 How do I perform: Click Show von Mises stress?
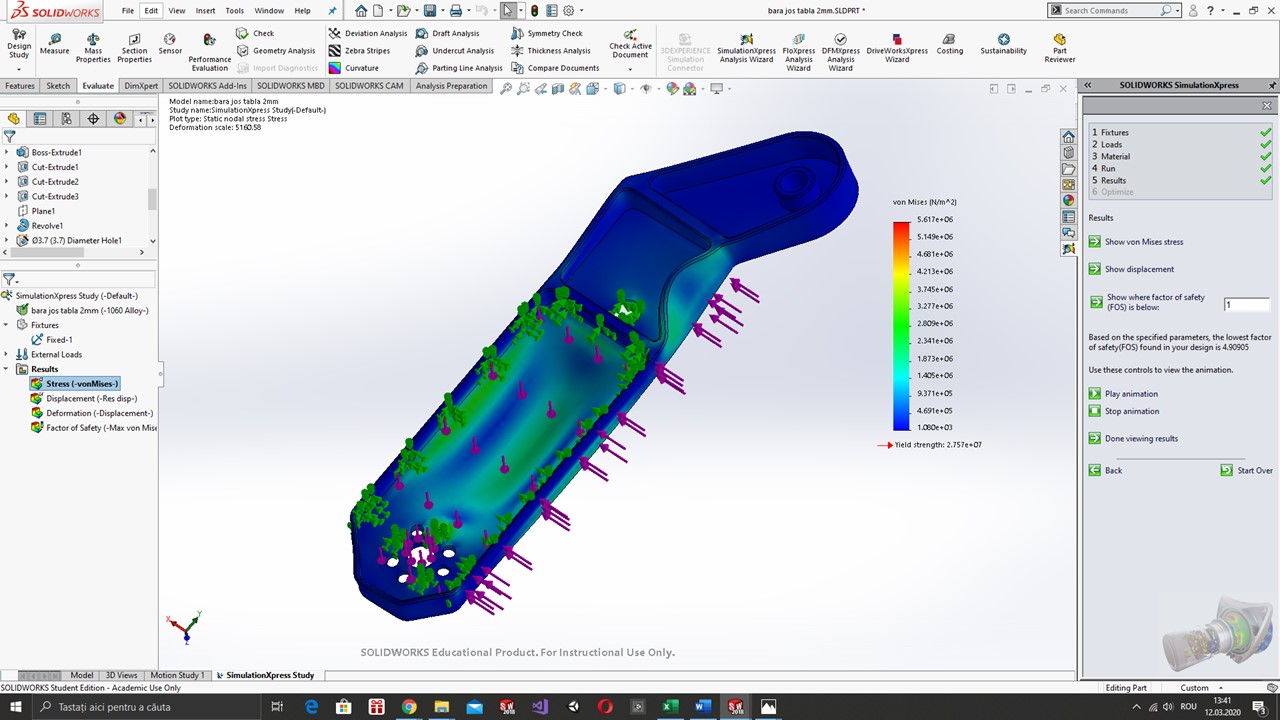click(x=1136, y=242)
